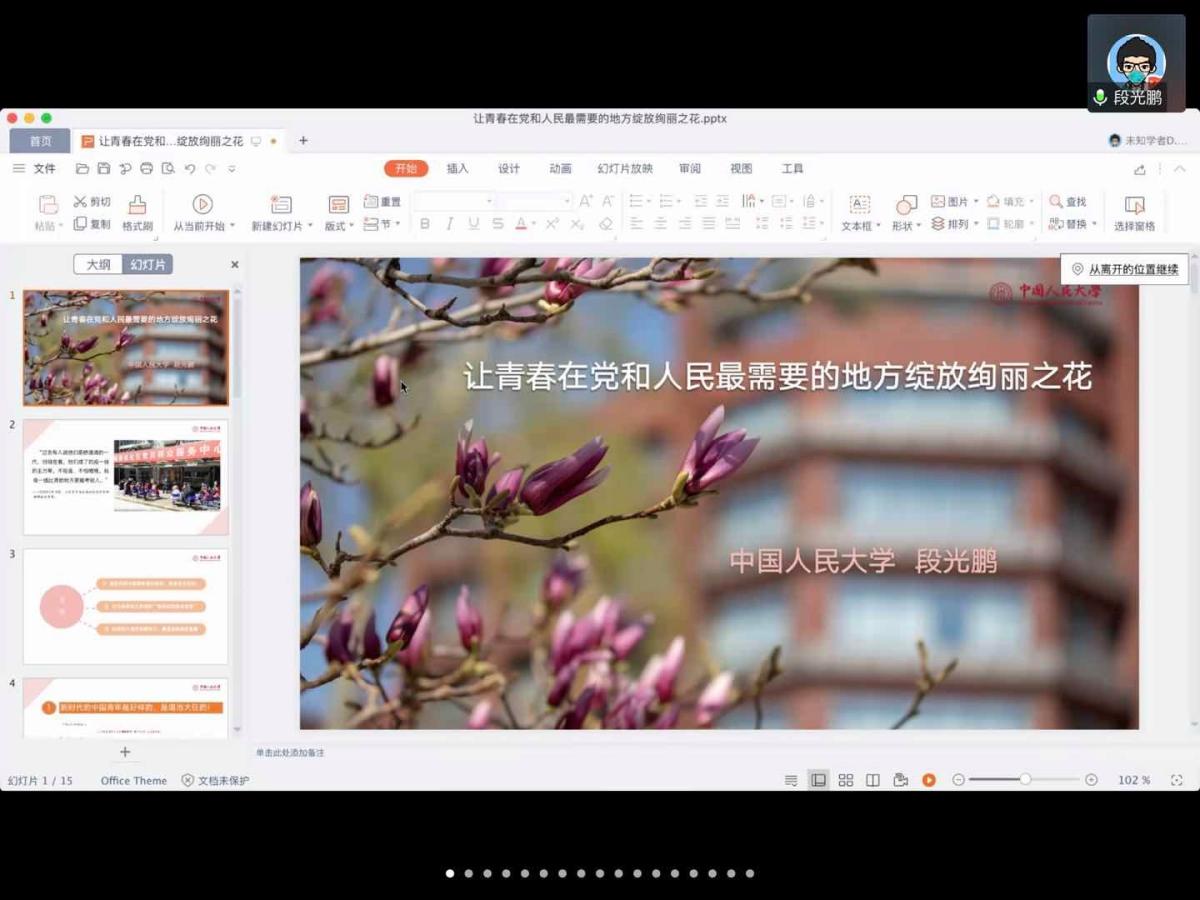Open the File (文件) menu button
The height and width of the screenshot is (900, 1200).
[x=44, y=169]
